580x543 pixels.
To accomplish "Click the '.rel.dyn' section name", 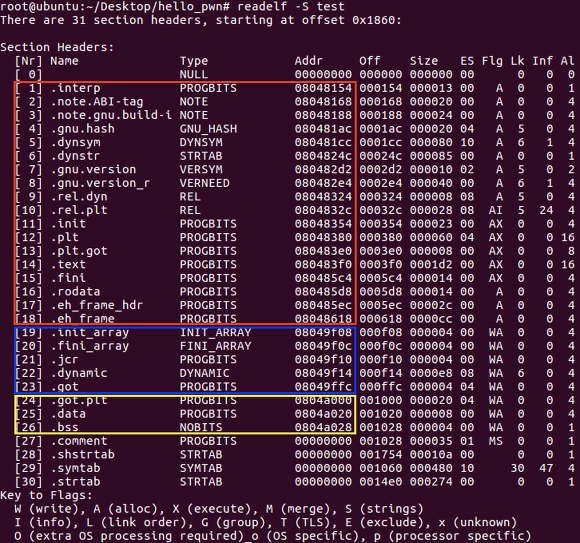I will tap(79, 197).
